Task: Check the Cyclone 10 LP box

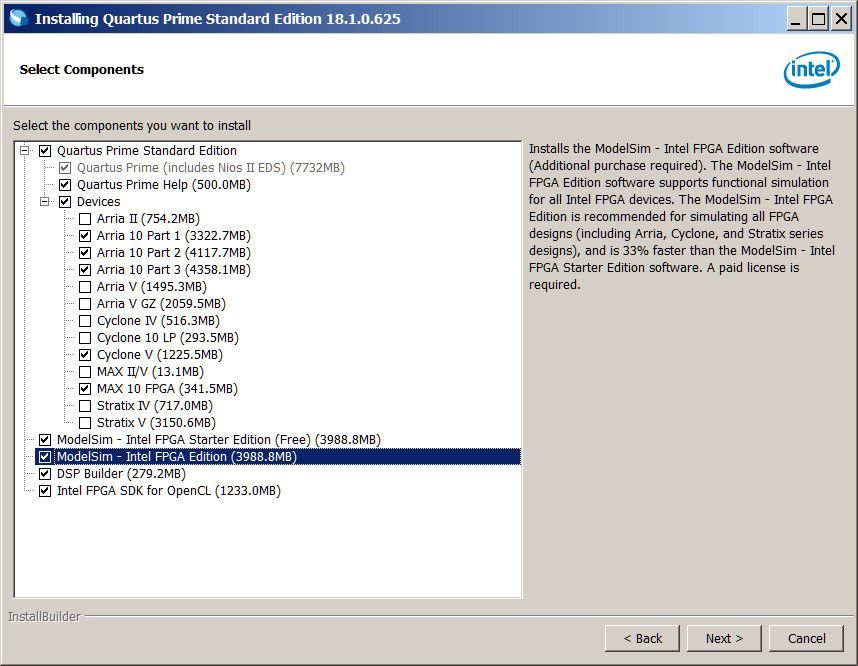Action: (85, 338)
